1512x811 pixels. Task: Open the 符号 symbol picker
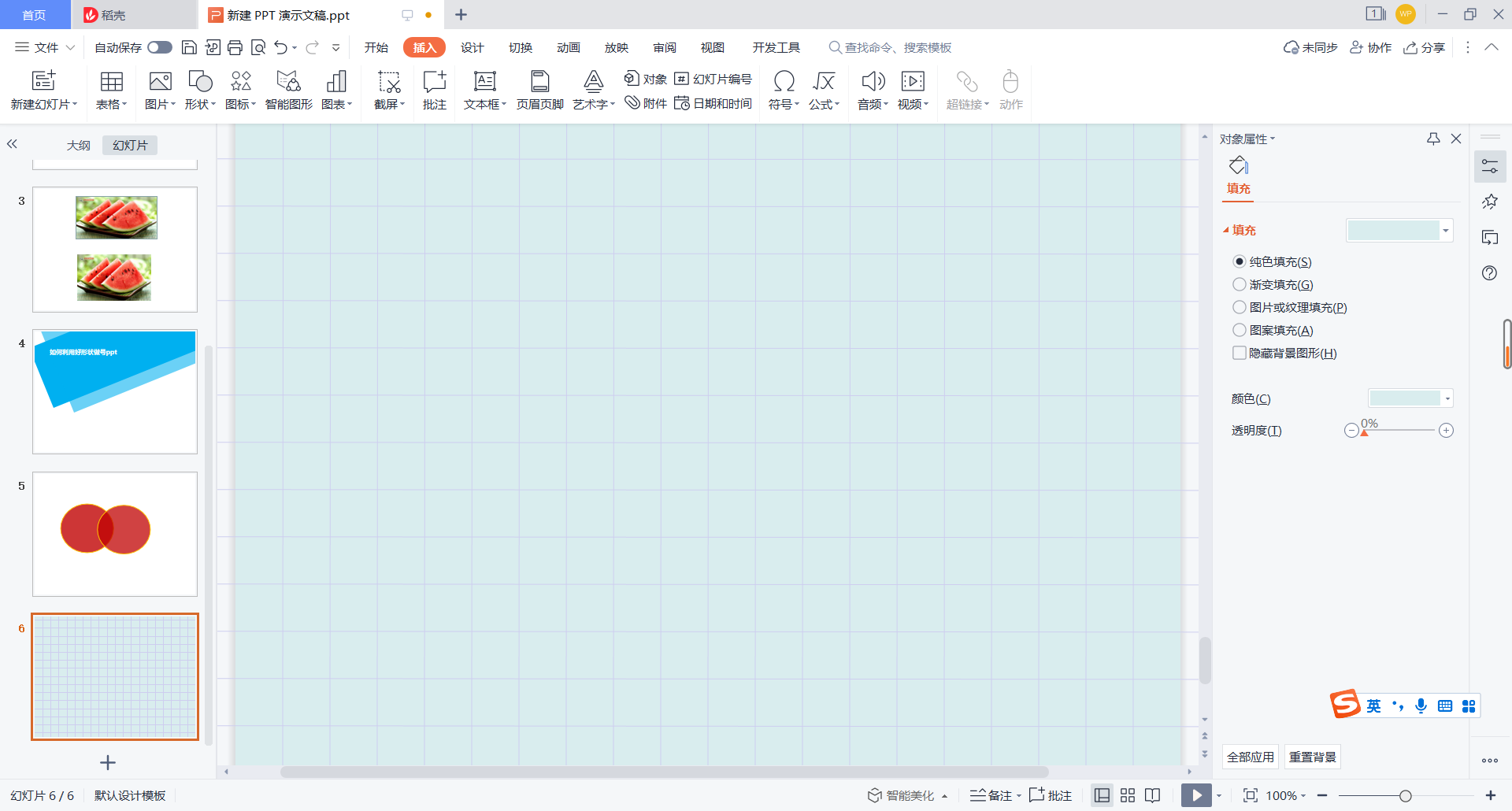point(784,91)
